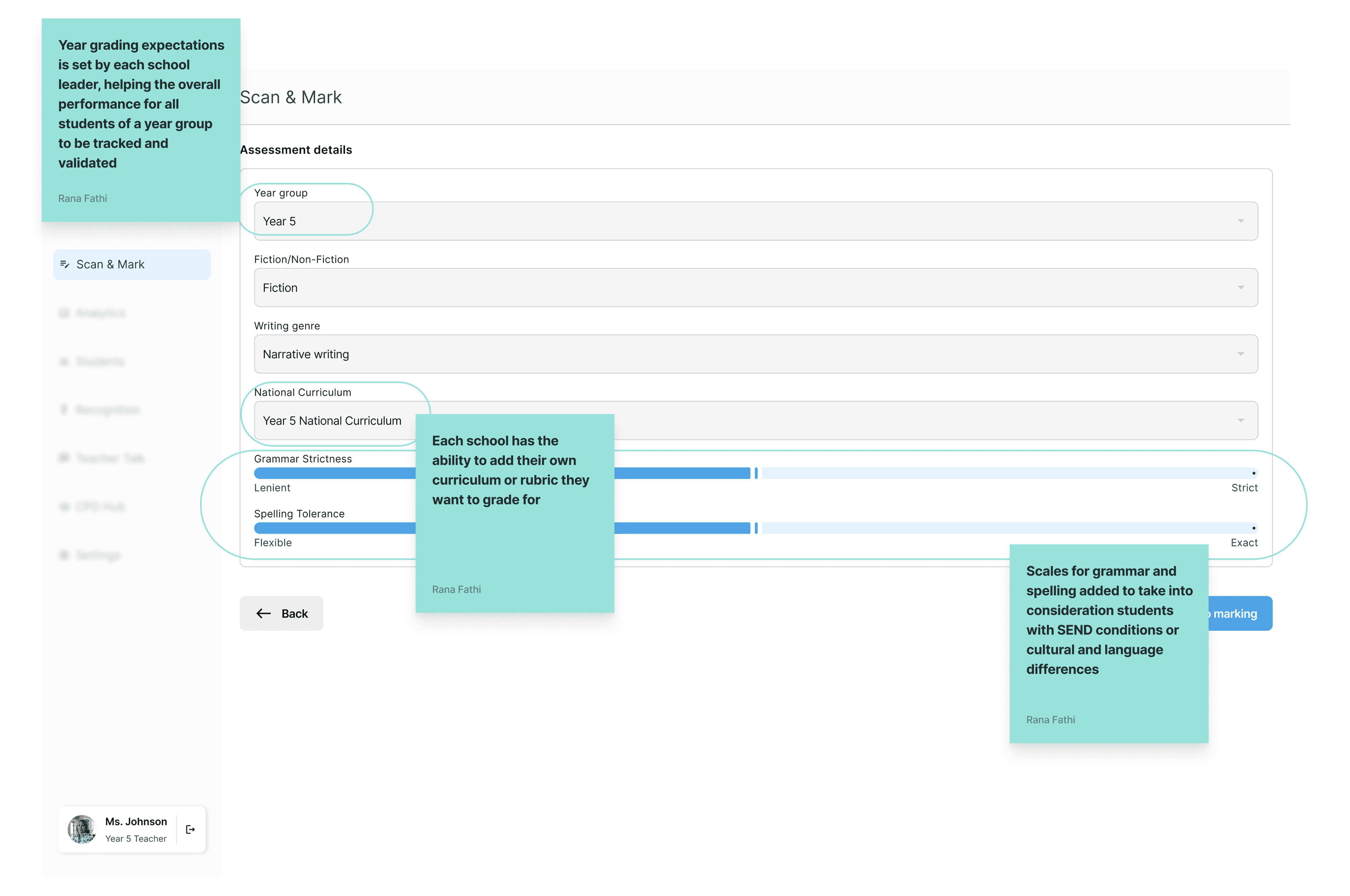Click the National Curriculum dropdown arrow

1240,421
